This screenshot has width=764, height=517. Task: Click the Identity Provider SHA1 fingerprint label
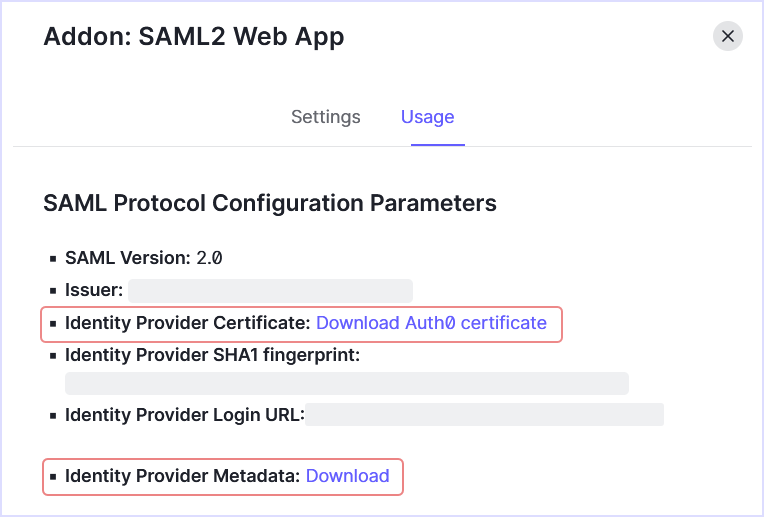tap(212, 354)
